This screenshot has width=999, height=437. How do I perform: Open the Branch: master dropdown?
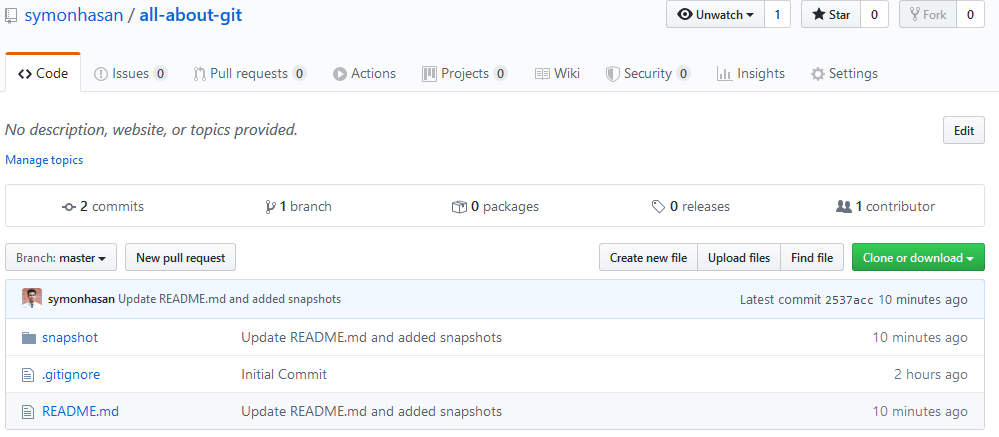click(x=61, y=257)
